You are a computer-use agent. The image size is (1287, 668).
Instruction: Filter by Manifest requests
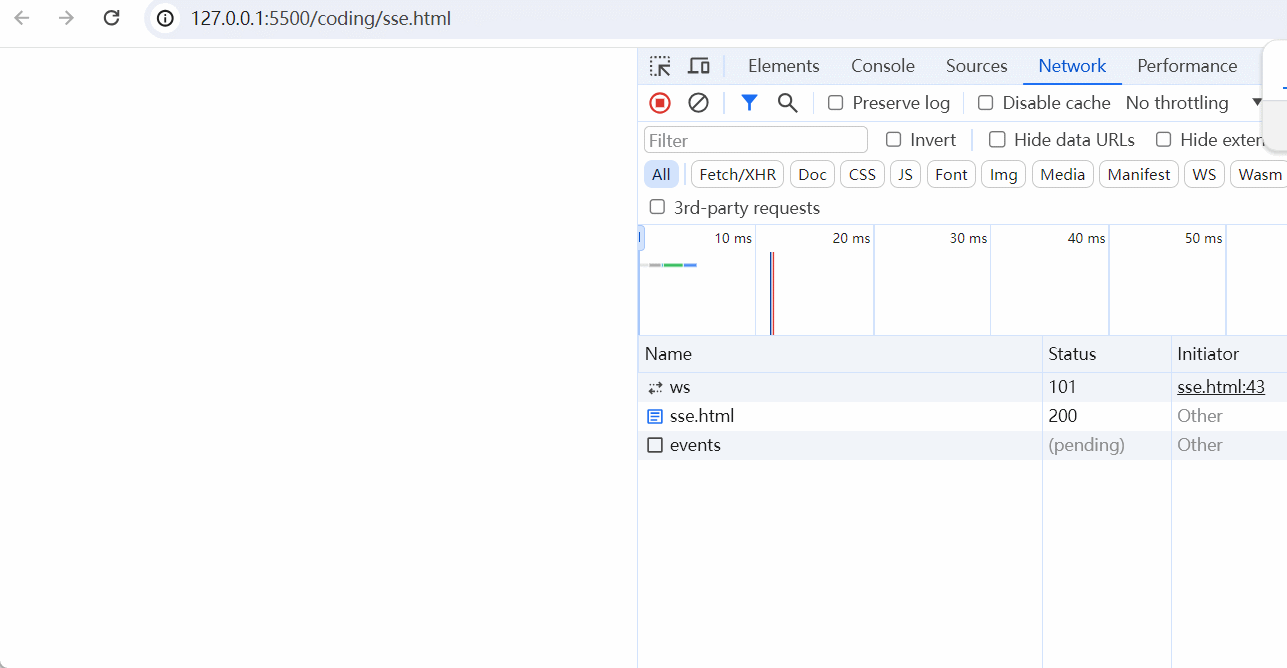pos(1139,174)
